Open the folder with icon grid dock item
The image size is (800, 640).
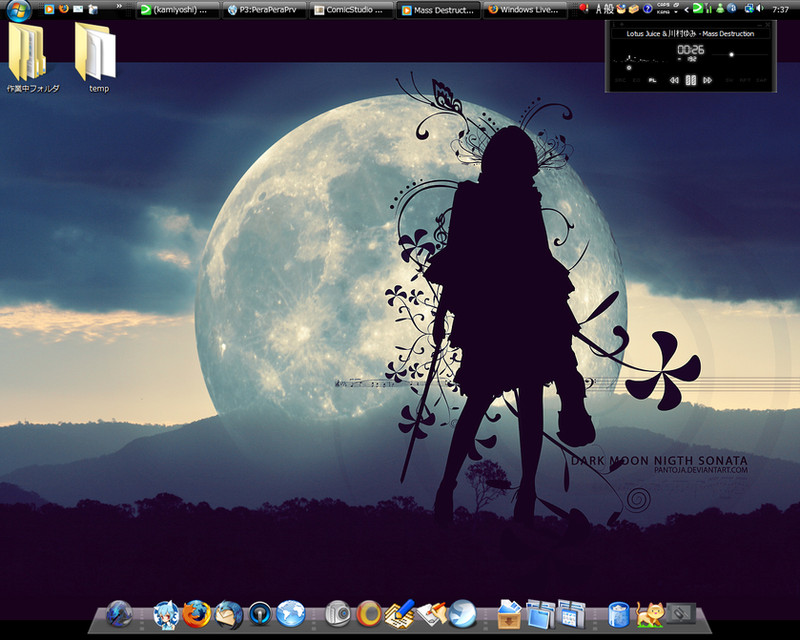click(571, 614)
